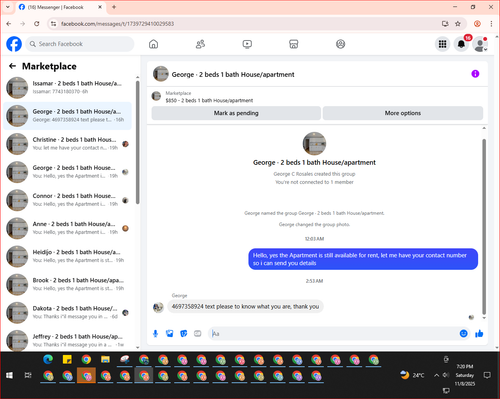The image size is (500, 399).
Task: Open the Marketplace storefront icon
Action: click(294, 44)
